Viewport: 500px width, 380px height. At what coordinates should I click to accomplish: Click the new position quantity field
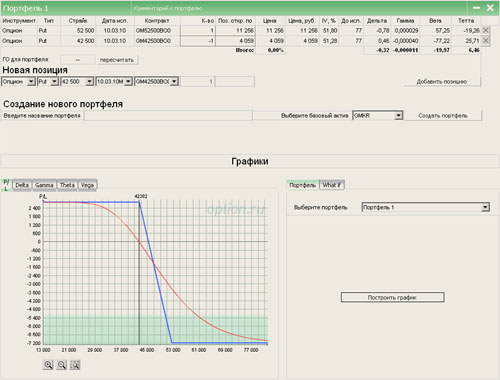click(x=197, y=82)
